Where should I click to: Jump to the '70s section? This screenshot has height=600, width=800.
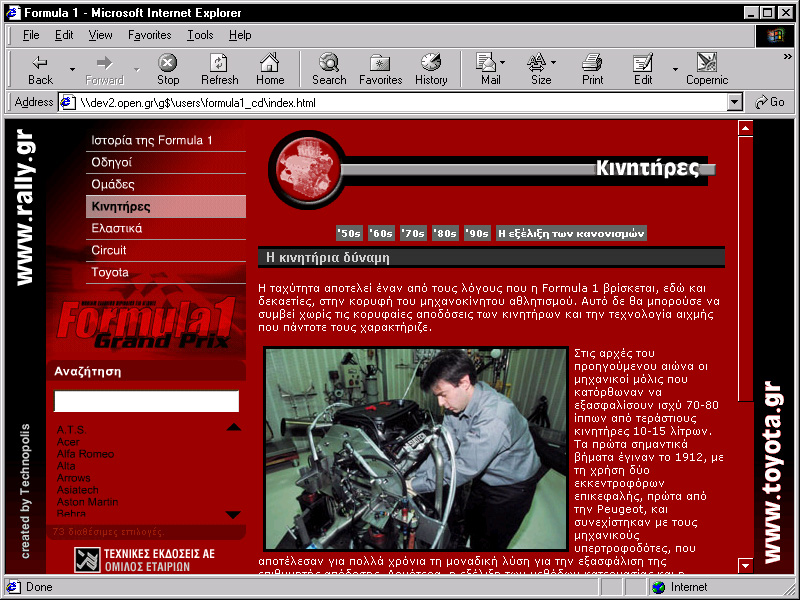tap(413, 233)
